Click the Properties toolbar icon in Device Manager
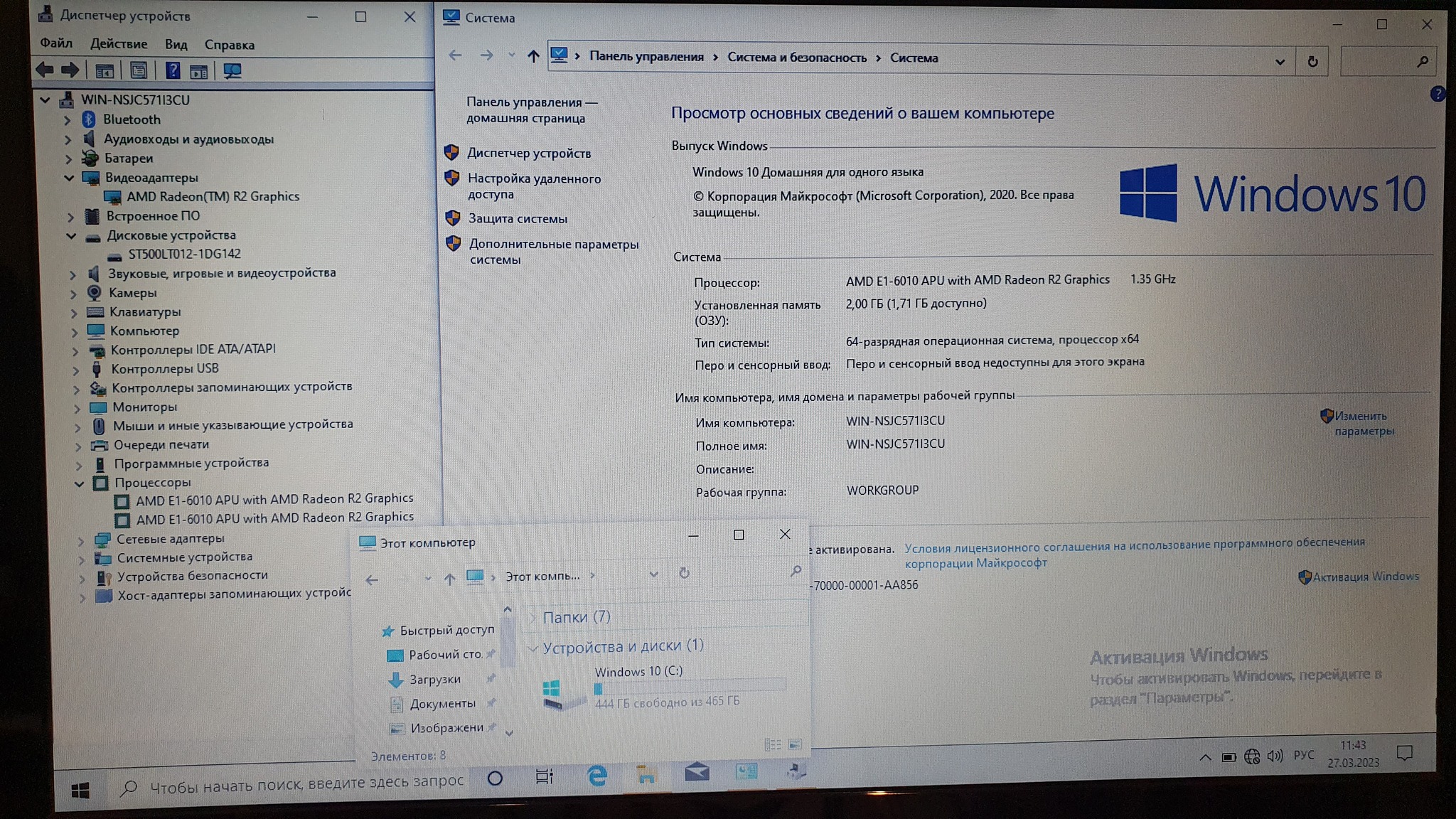1456x819 pixels. click(139, 70)
